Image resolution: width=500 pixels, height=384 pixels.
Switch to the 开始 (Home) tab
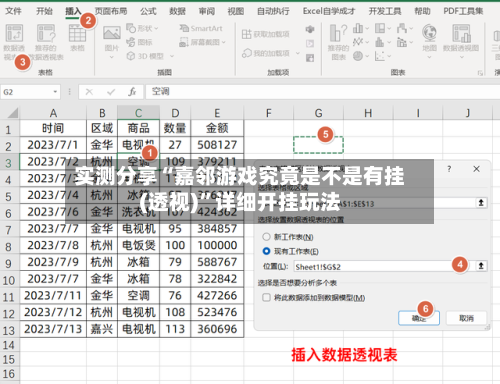click(44, 11)
